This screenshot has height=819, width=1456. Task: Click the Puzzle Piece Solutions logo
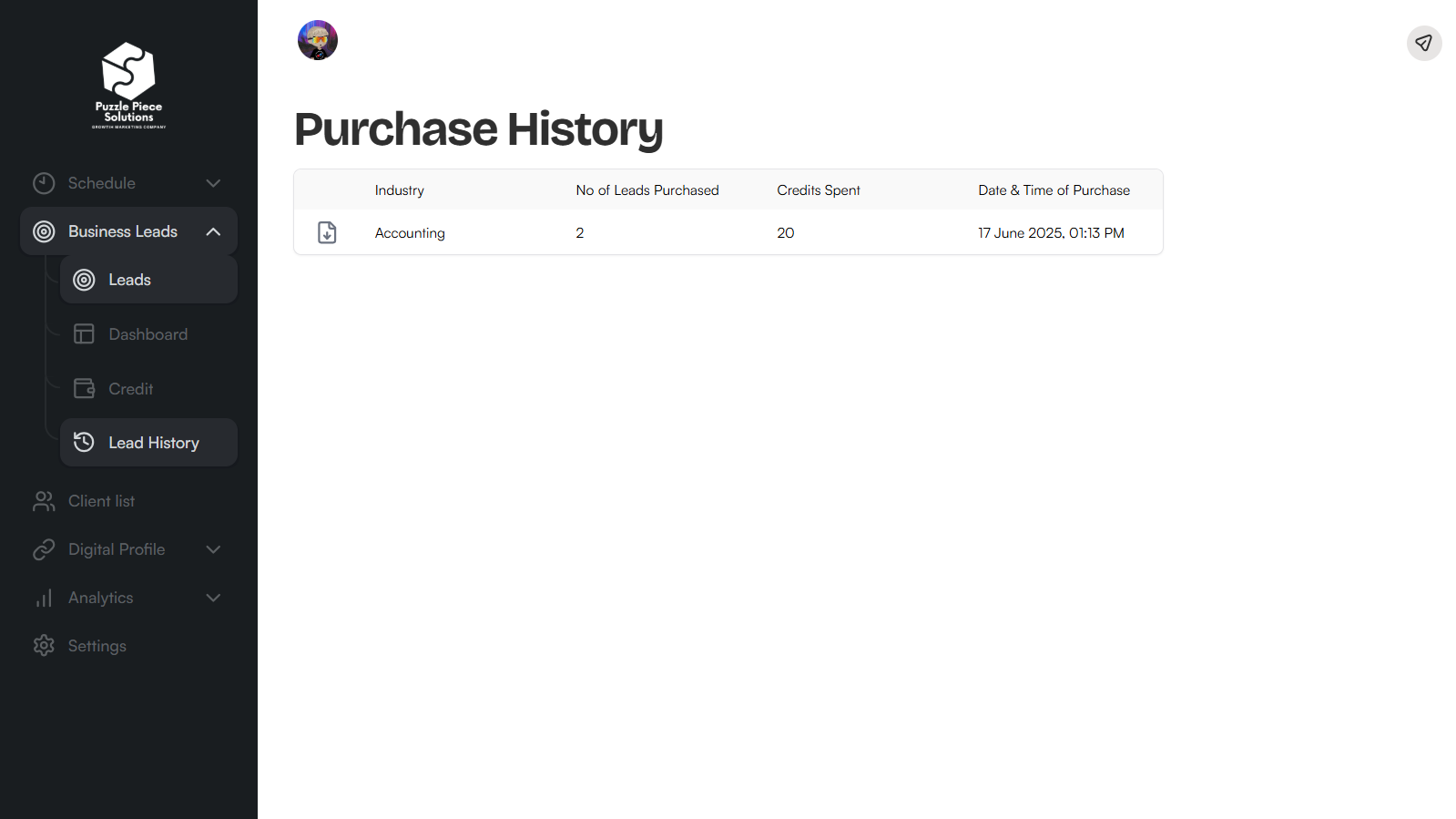pos(128,85)
